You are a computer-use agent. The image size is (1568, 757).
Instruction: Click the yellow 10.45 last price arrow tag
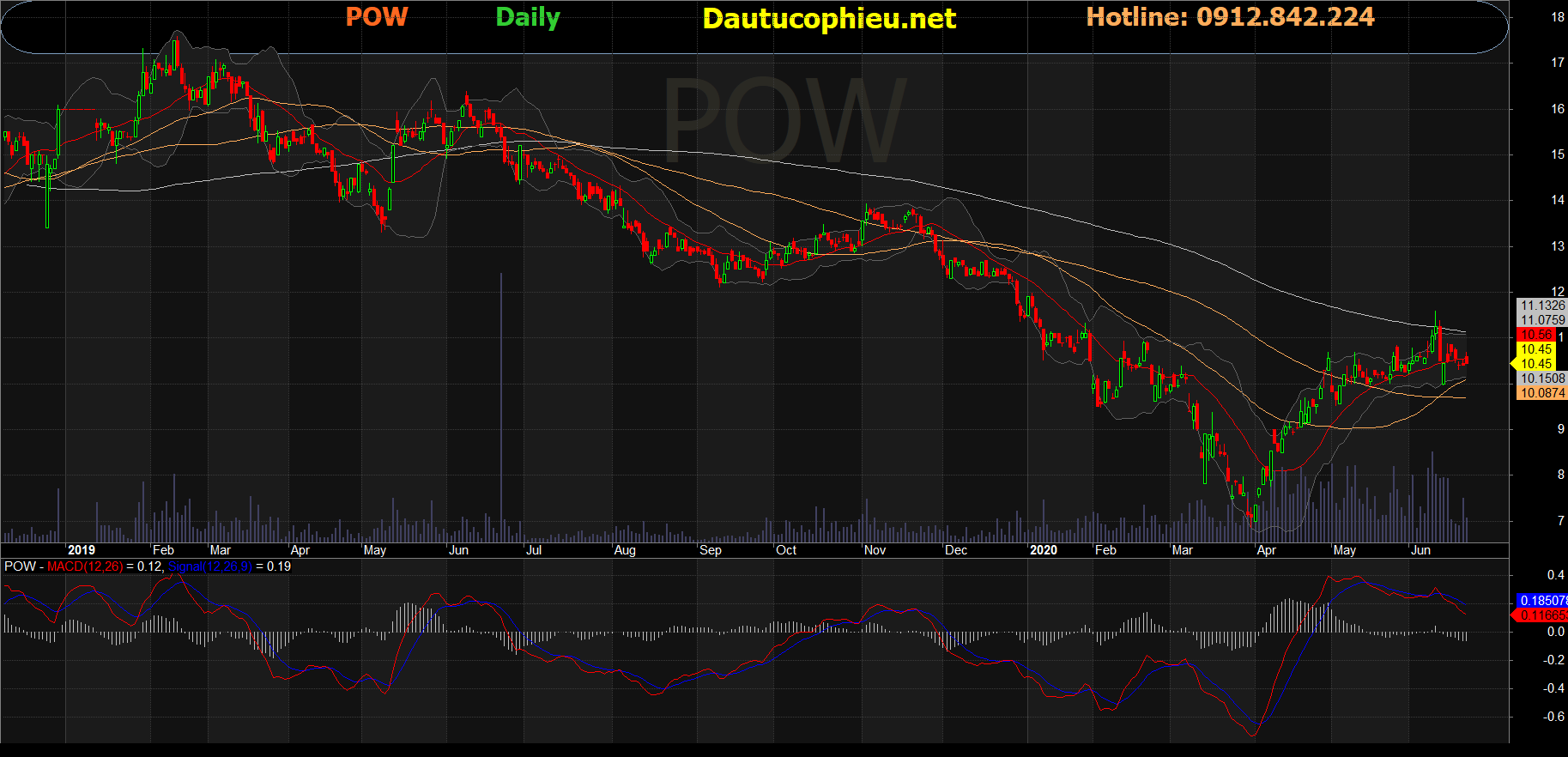tap(1535, 364)
